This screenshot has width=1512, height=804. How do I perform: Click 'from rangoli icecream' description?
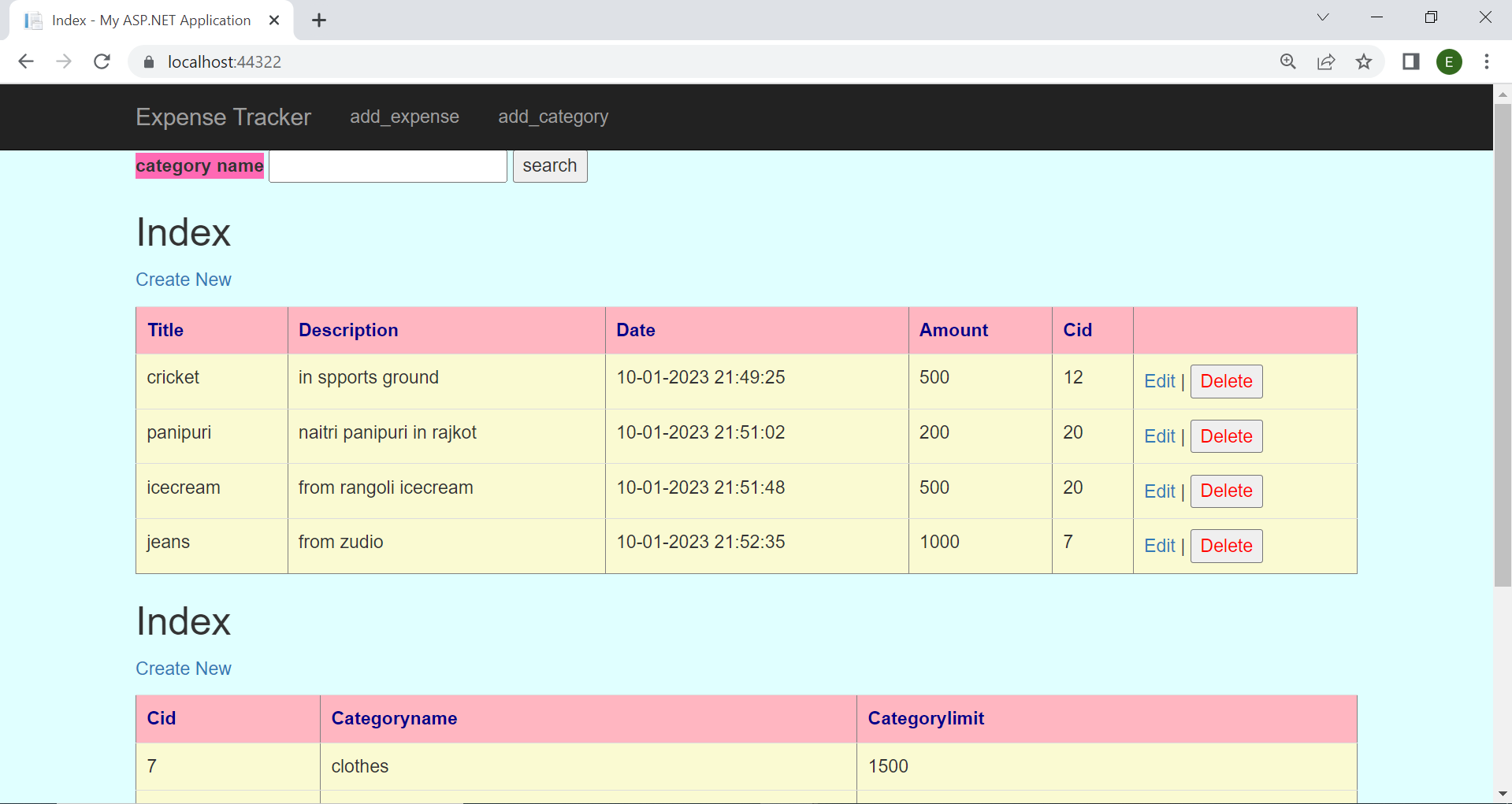[x=385, y=487]
